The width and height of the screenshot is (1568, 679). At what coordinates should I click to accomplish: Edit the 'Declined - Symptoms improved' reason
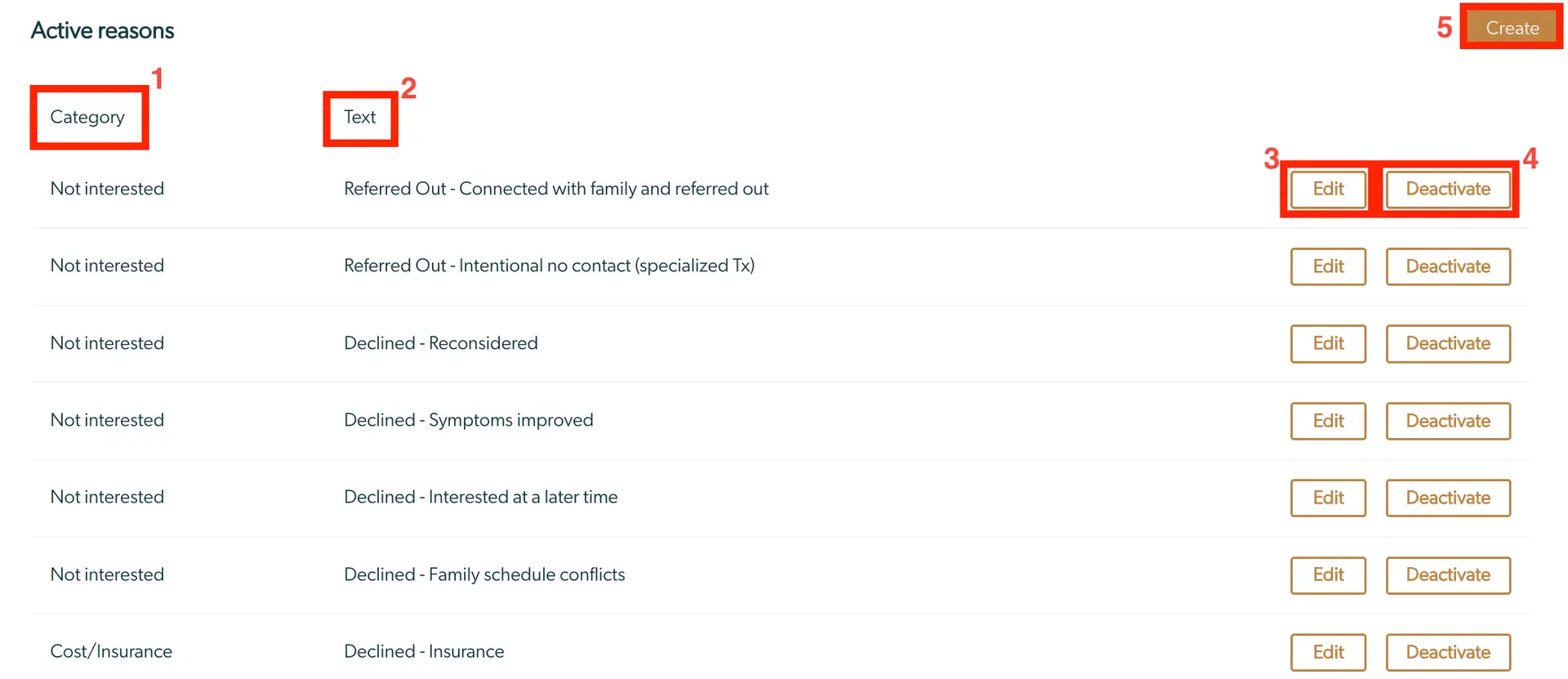click(1328, 421)
